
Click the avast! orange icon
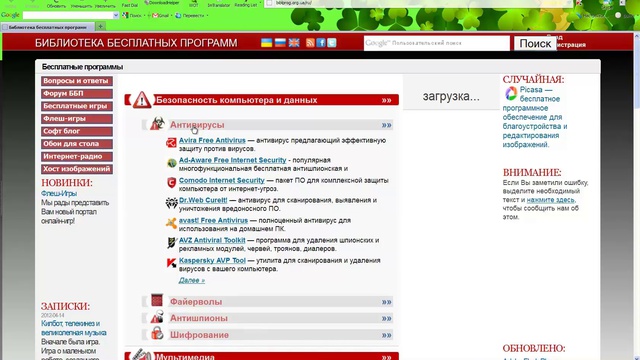[x=171, y=223]
